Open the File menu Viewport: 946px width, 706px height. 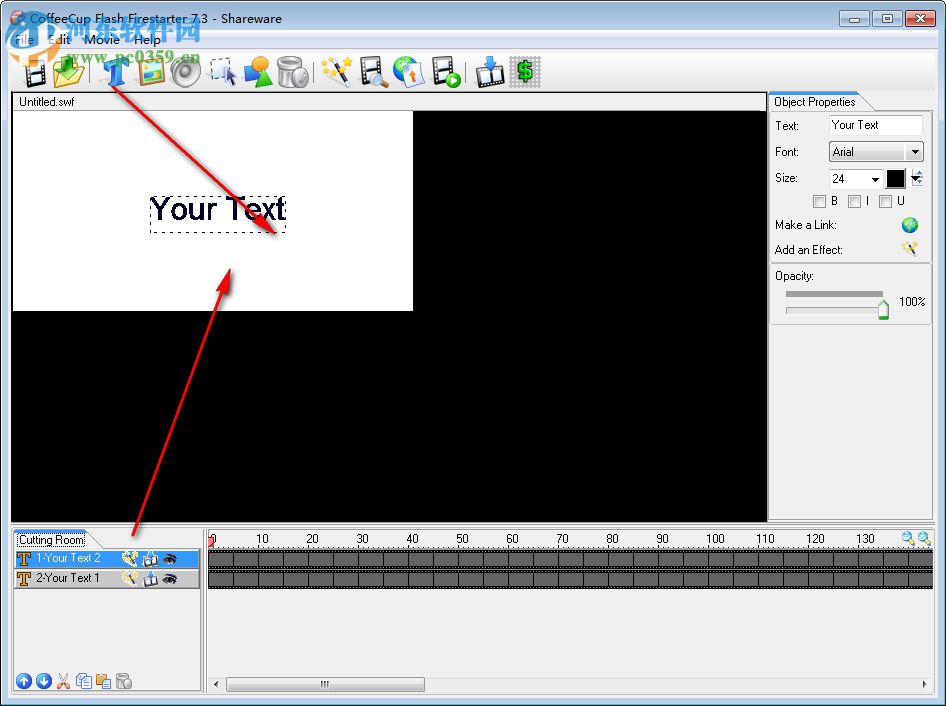click(24, 40)
